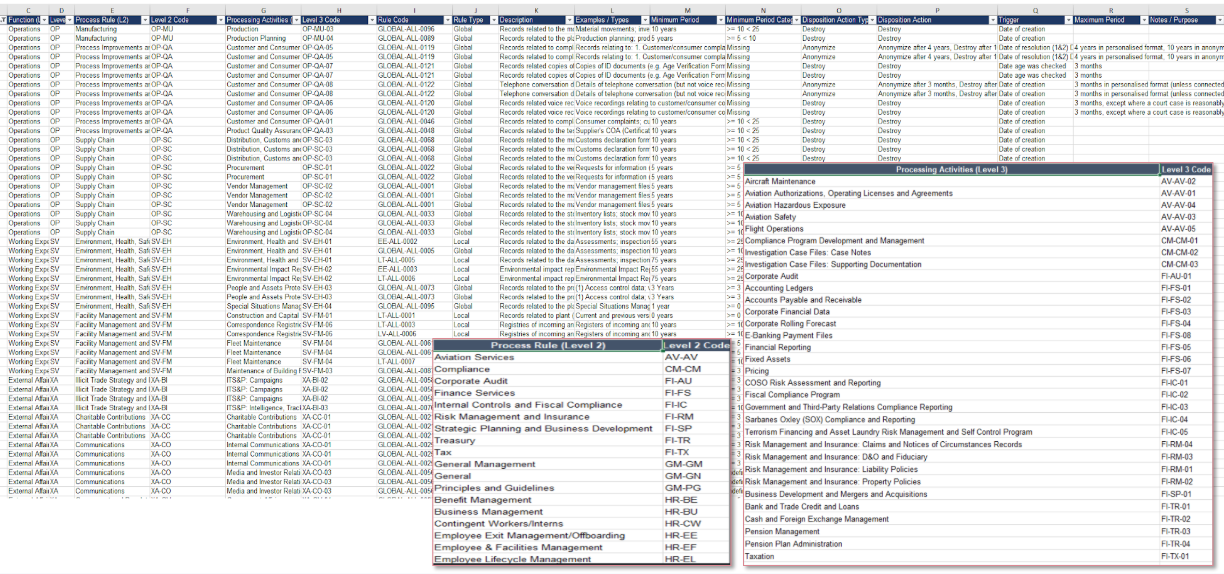Click Investigation Case Files: Case Notes row
1224x574 pixels.
951,253
